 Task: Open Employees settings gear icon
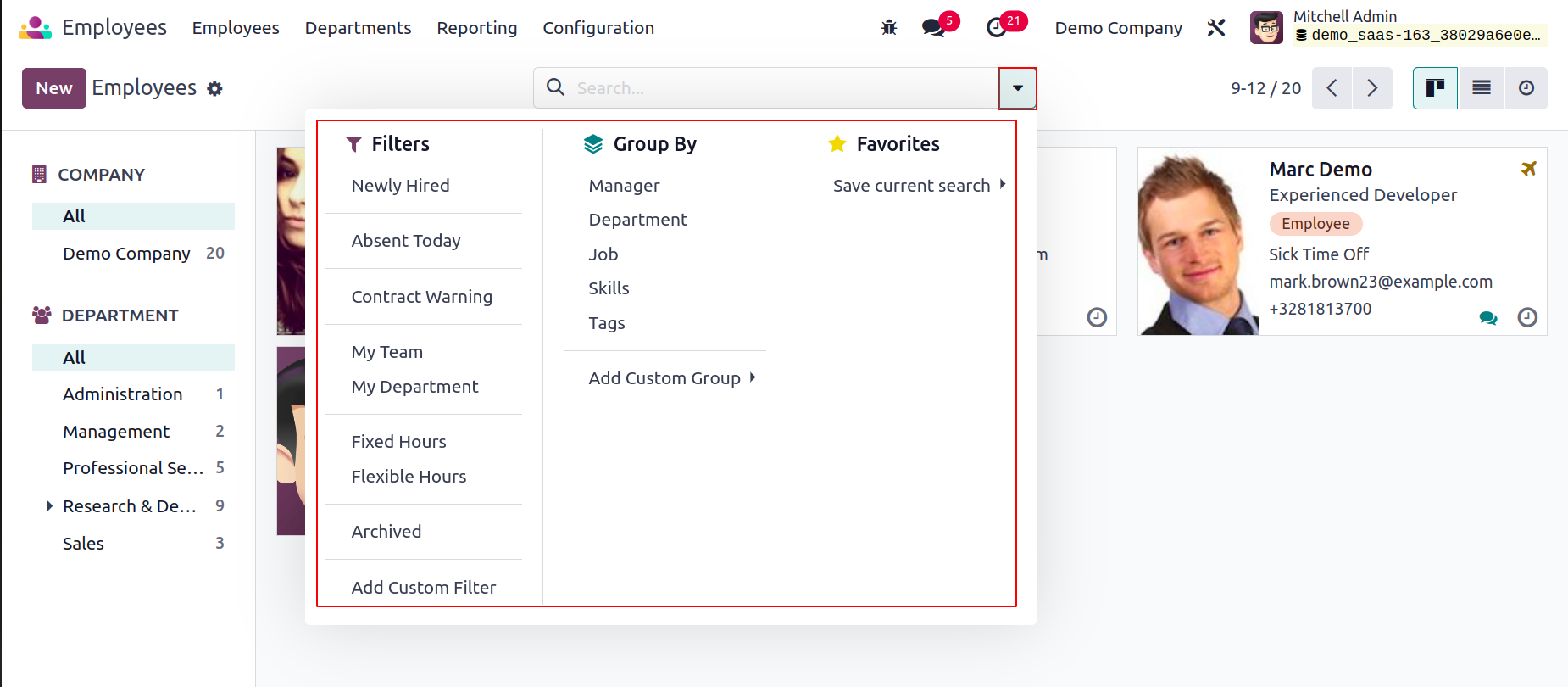tap(215, 88)
